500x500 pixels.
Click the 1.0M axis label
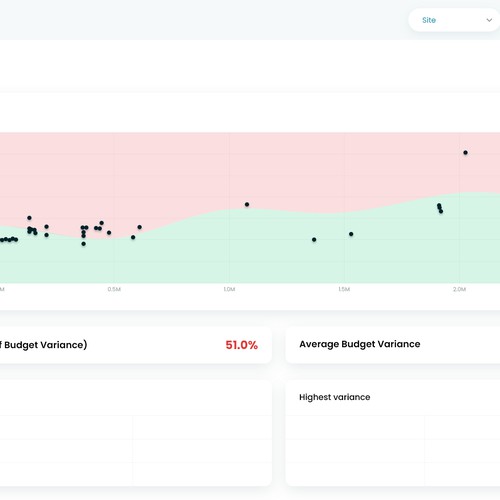(x=229, y=289)
